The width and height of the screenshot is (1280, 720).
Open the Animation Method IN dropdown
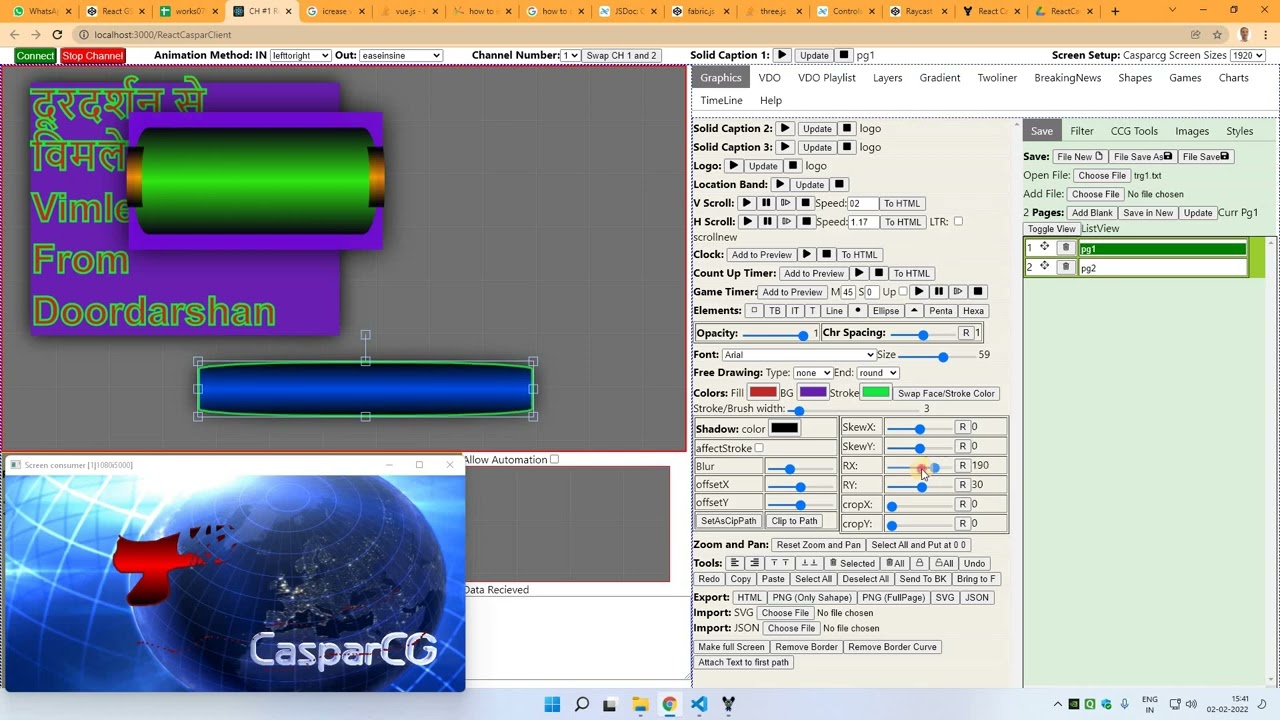pyautogui.click(x=300, y=55)
